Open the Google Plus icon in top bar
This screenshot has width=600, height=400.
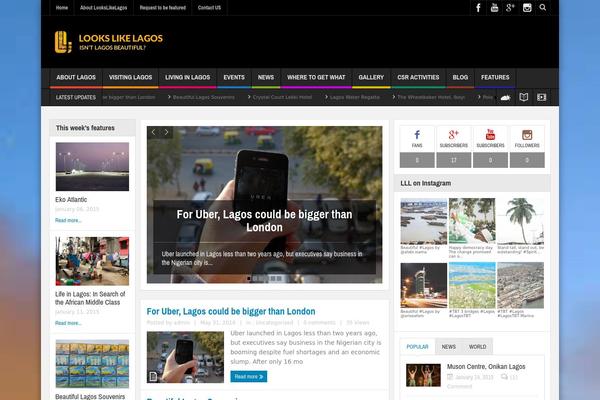pos(510,8)
